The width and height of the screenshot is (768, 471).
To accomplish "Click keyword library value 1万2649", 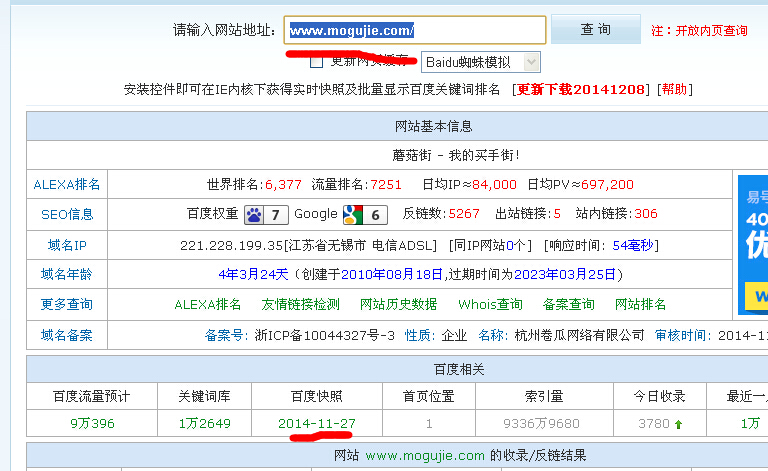I will (205, 424).
